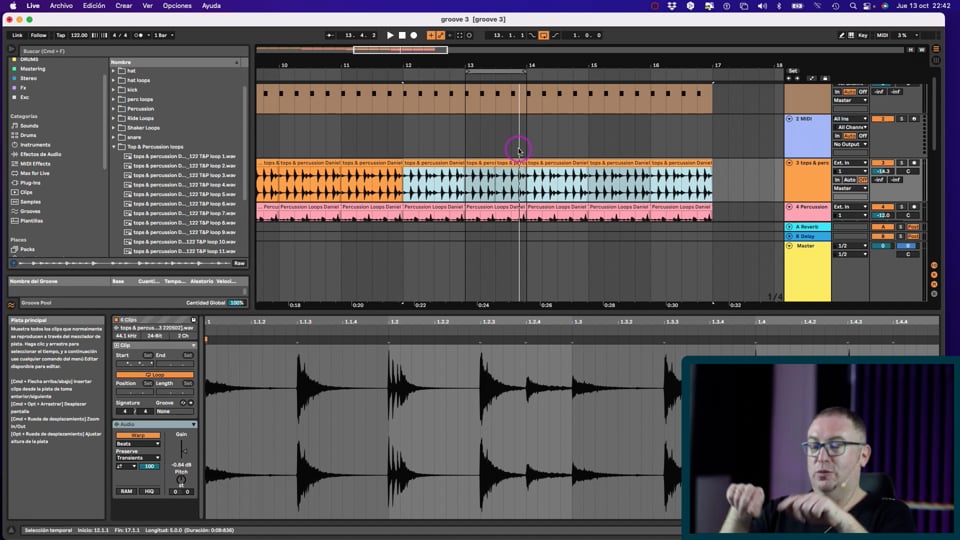
Task: Open Opciones menu
Action: click(x=177, y=6)
